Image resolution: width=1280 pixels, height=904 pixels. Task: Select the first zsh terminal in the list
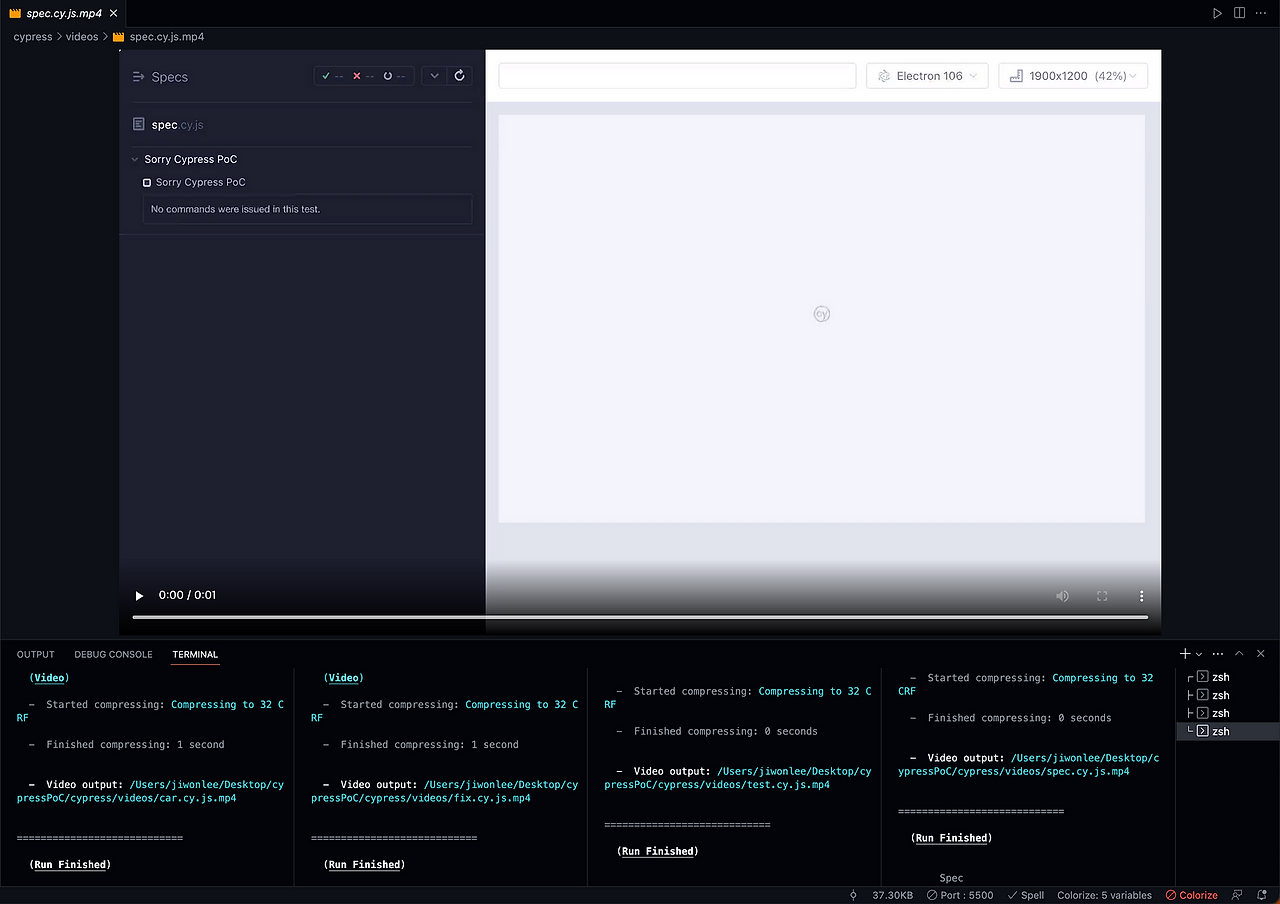(1227, 677)
